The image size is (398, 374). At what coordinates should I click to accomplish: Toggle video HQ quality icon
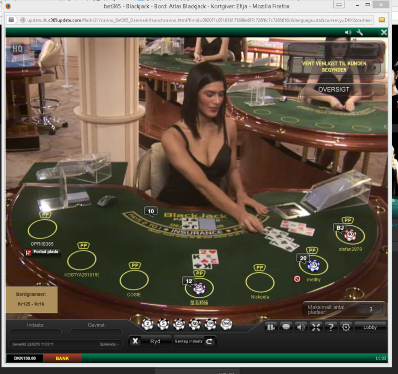coord(17,49)
